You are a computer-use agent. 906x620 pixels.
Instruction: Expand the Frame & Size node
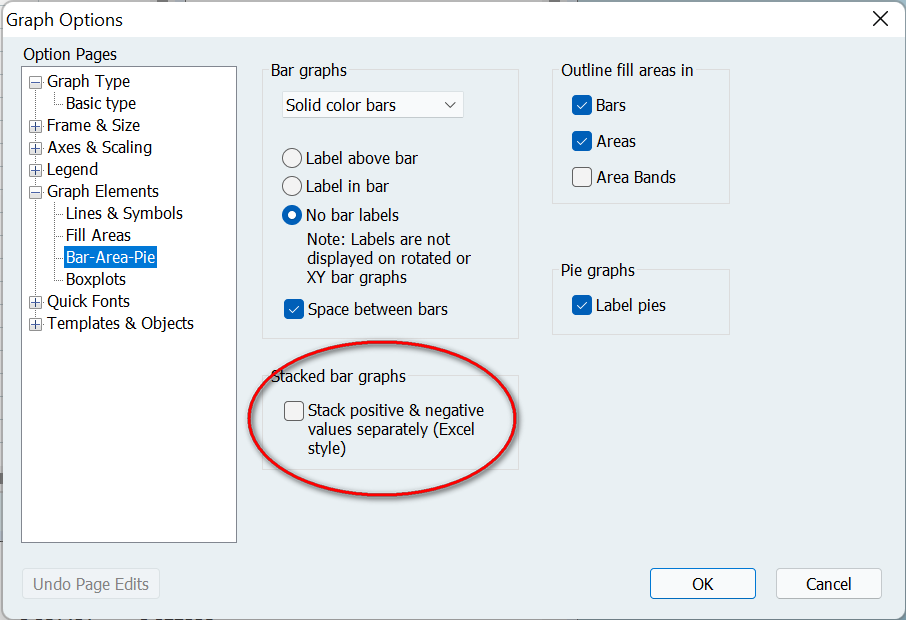[36, 126]
